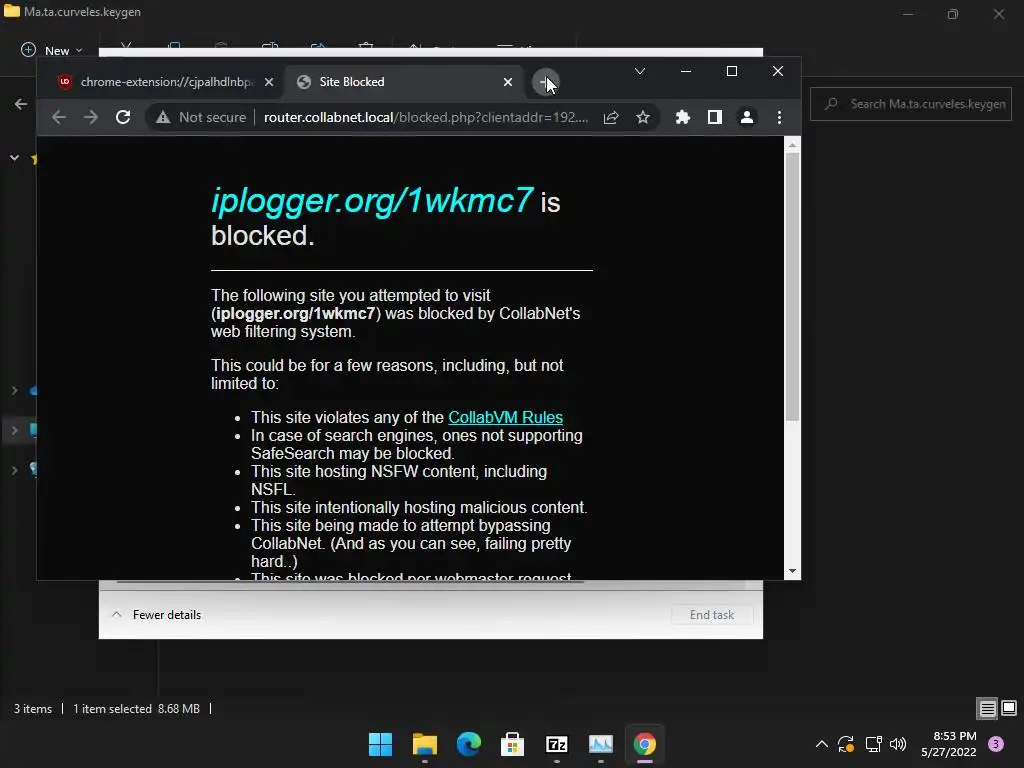This screenshot has width=1024, height=768.
Task: Go back in File Explorer
Action: (x=21, y=104)
